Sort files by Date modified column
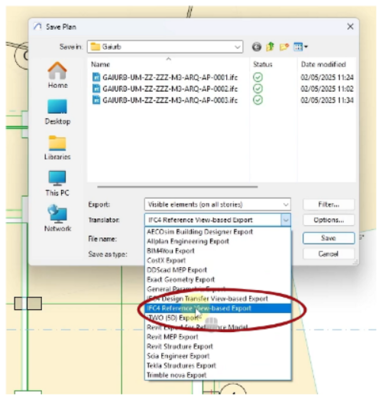This screenshot has height=400, width=382. [323, 64]
